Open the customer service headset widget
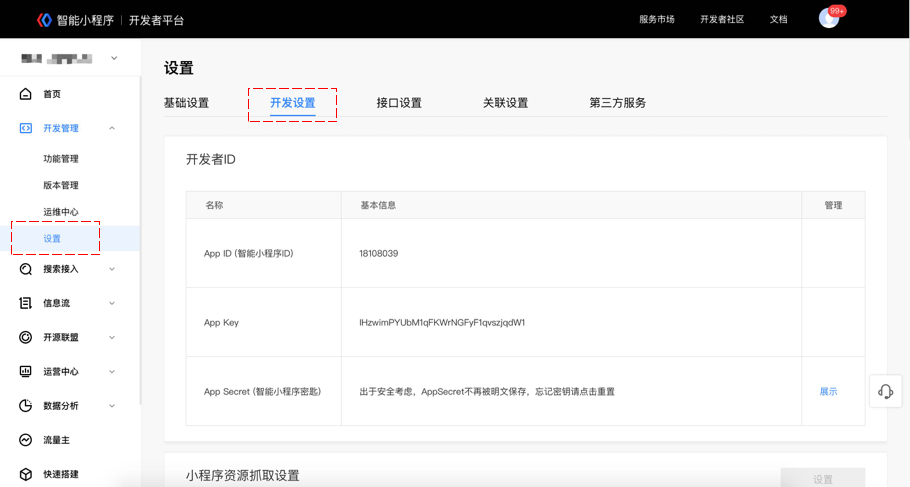Screen dimensions: 910x487 click(x=886, y=391)
